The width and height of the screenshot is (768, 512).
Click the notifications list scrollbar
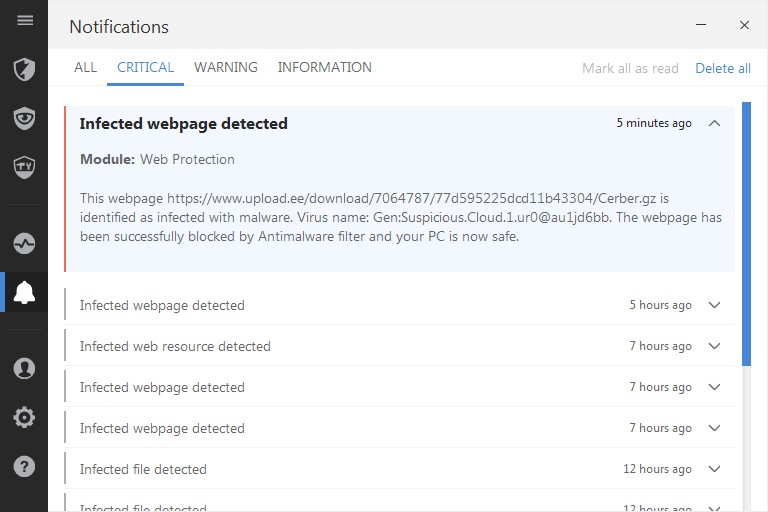(x=746, y=230)
